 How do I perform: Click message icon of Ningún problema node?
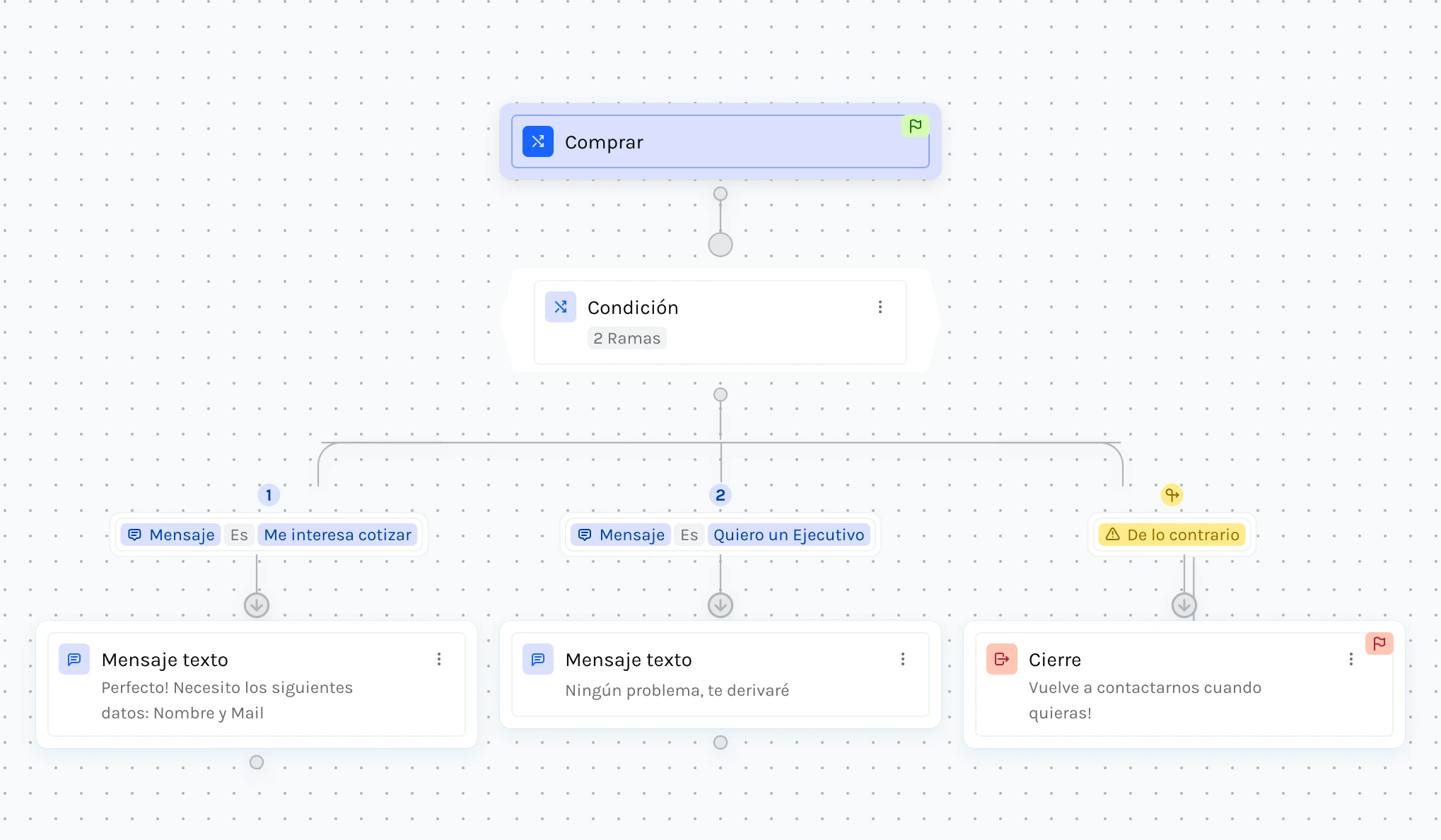[537, 659]
